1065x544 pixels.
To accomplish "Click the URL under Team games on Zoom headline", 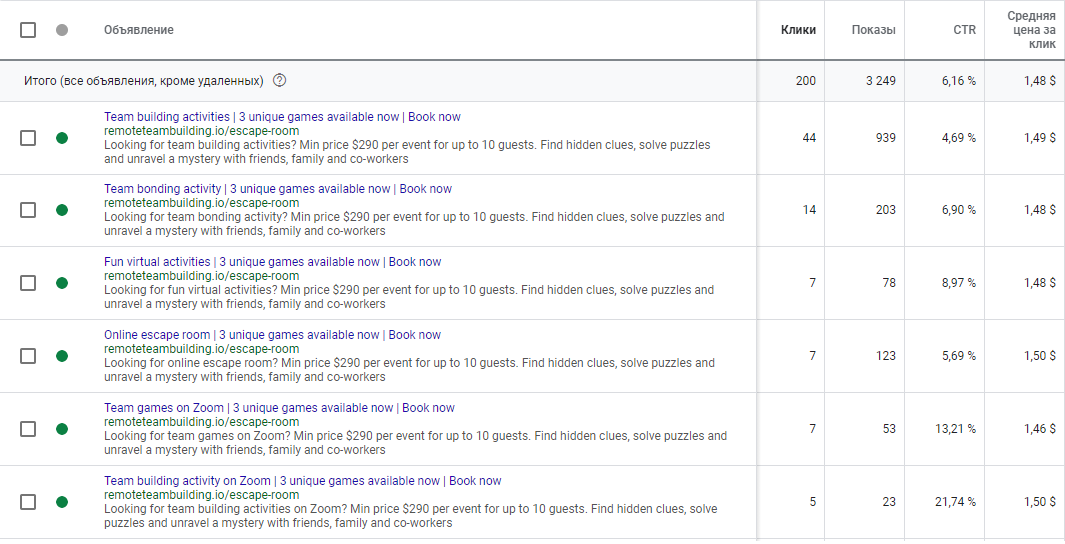I will [x=201, y=422].
